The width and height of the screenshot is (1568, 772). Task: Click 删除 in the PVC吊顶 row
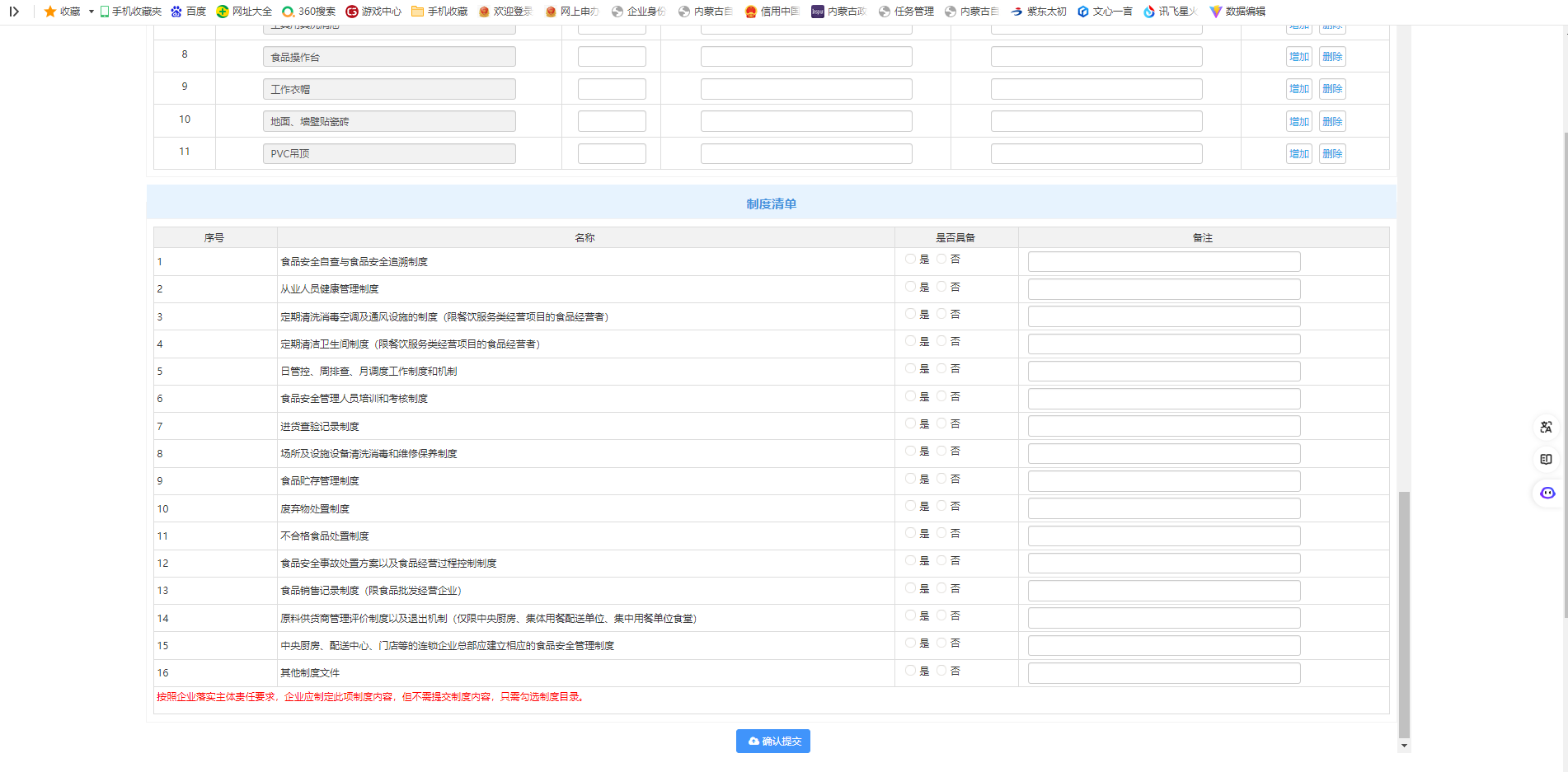[1332, 154]
